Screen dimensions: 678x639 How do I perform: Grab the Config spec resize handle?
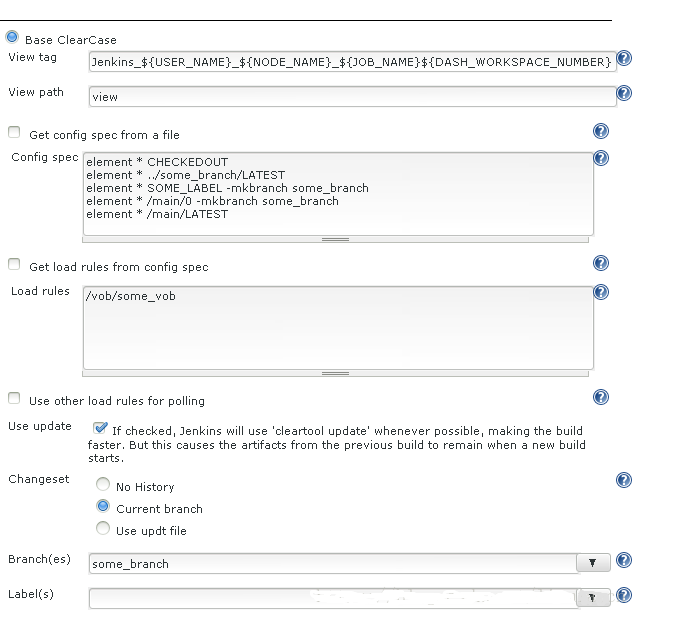click(x=336, y=239)
